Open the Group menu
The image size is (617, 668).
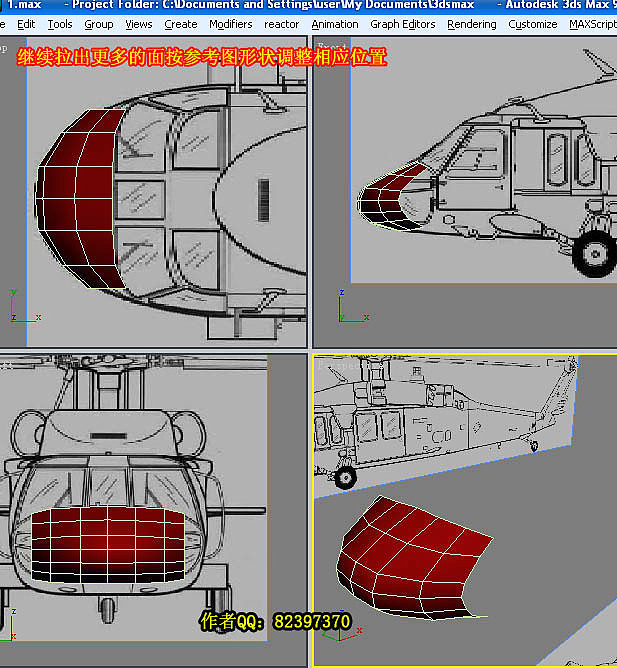(x=99, y=25)
